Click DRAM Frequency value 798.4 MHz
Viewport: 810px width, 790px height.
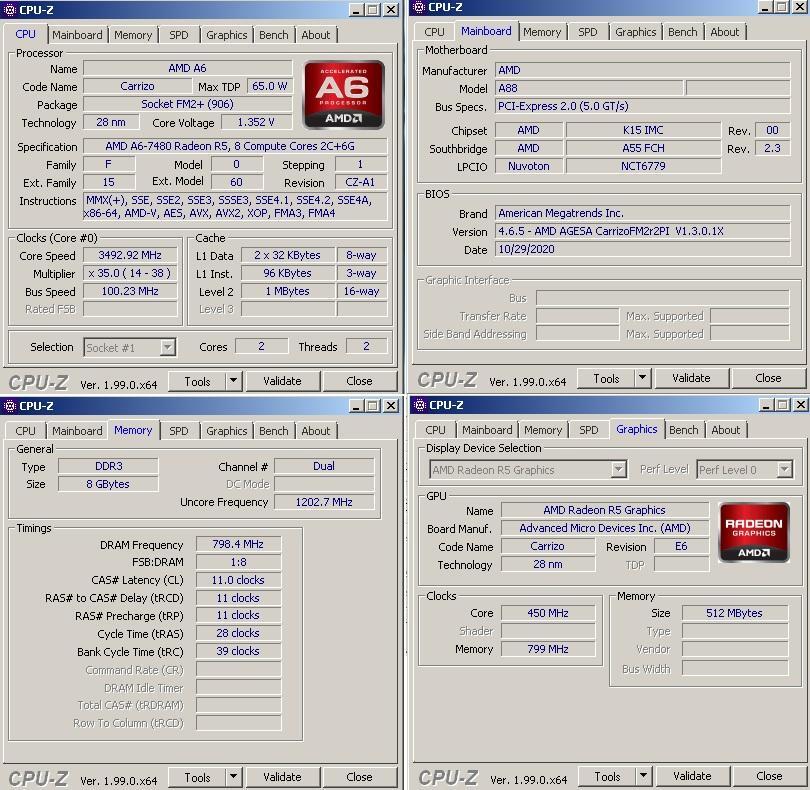point(238,544)
